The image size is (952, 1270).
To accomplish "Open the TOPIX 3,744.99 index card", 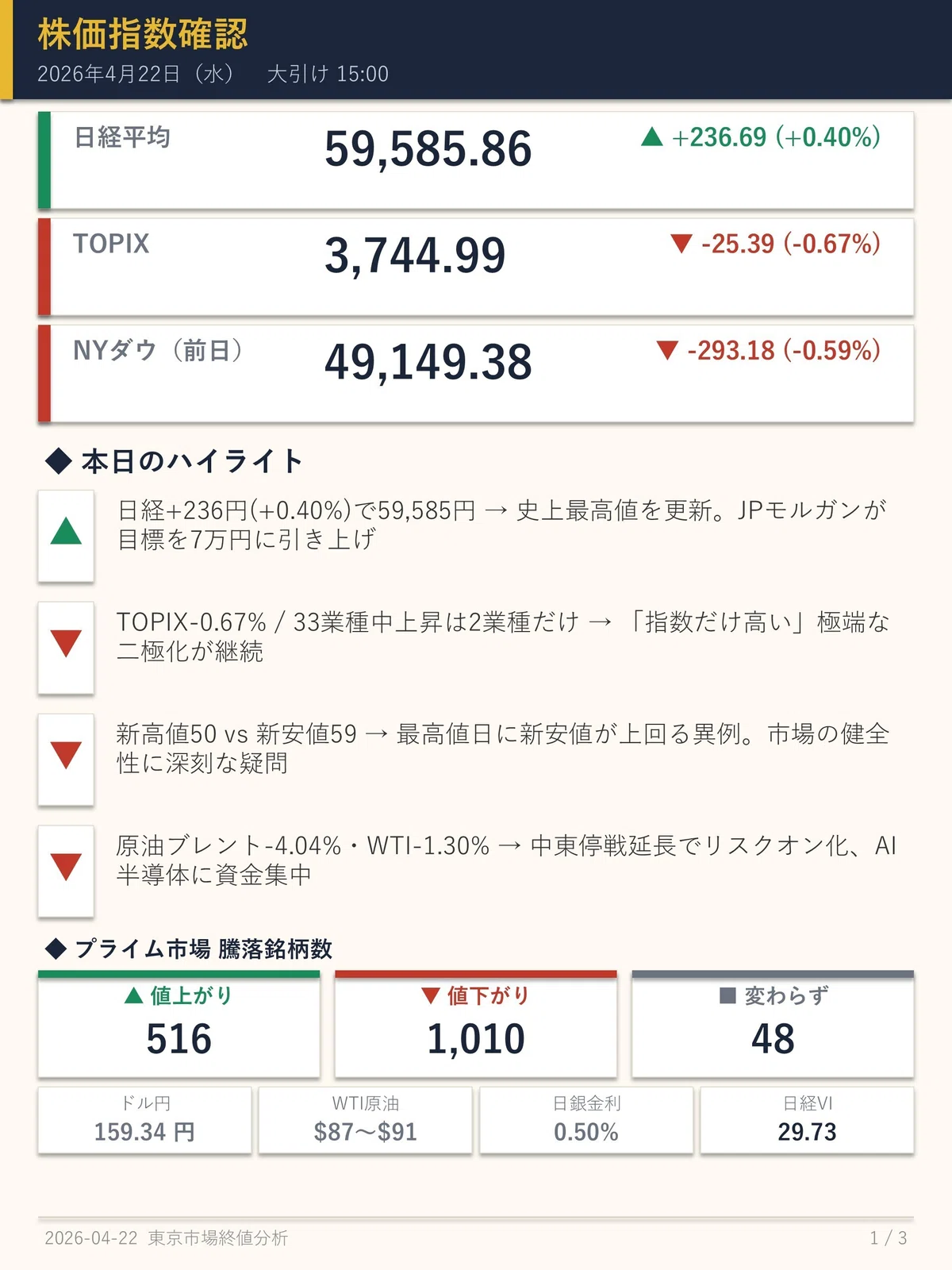I will tap(476, 267).
